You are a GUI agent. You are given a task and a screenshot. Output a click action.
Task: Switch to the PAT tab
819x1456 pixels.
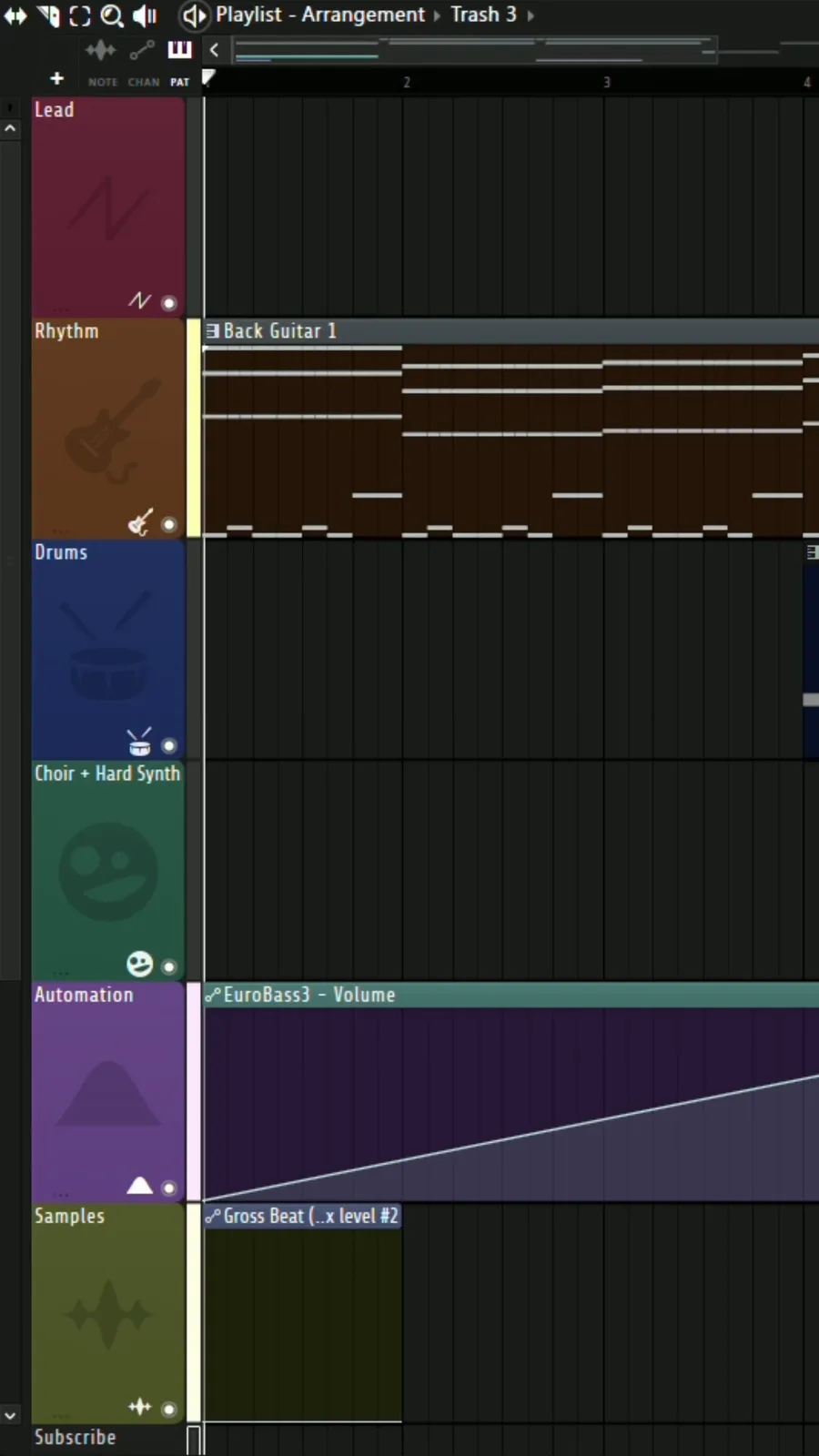coord(180,82)
